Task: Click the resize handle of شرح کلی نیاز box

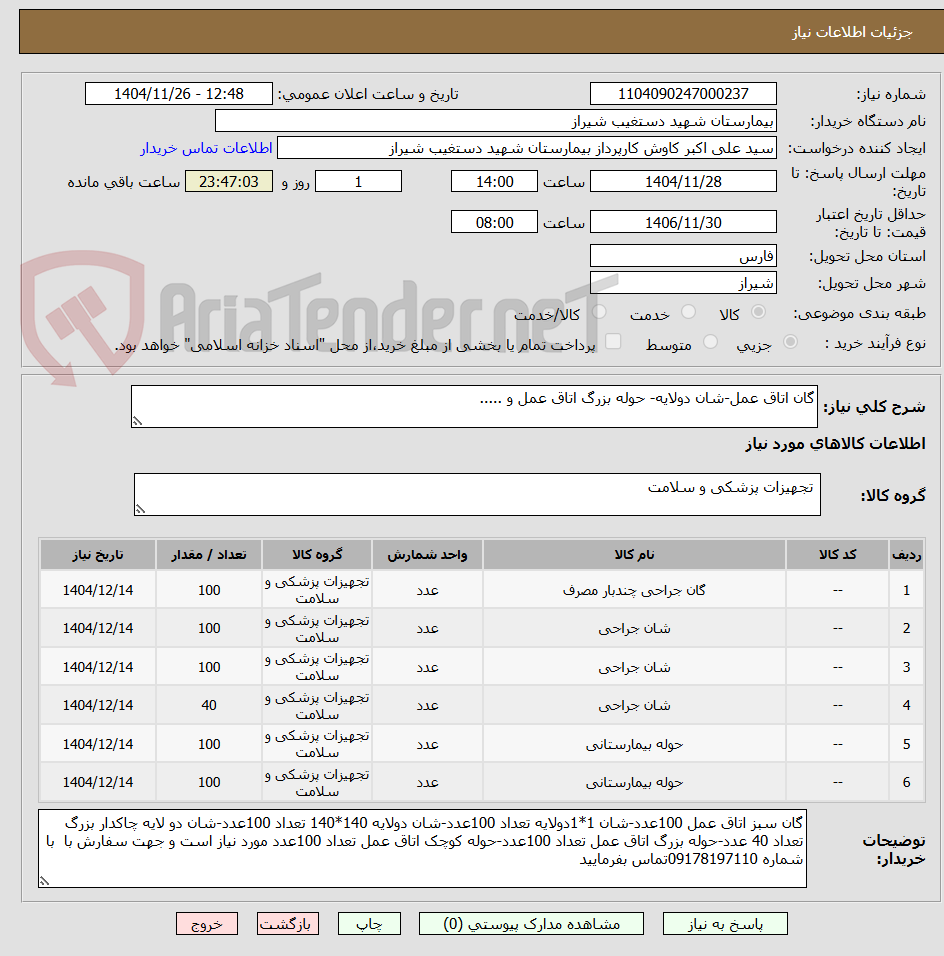Action: click(x=137, y=421)
